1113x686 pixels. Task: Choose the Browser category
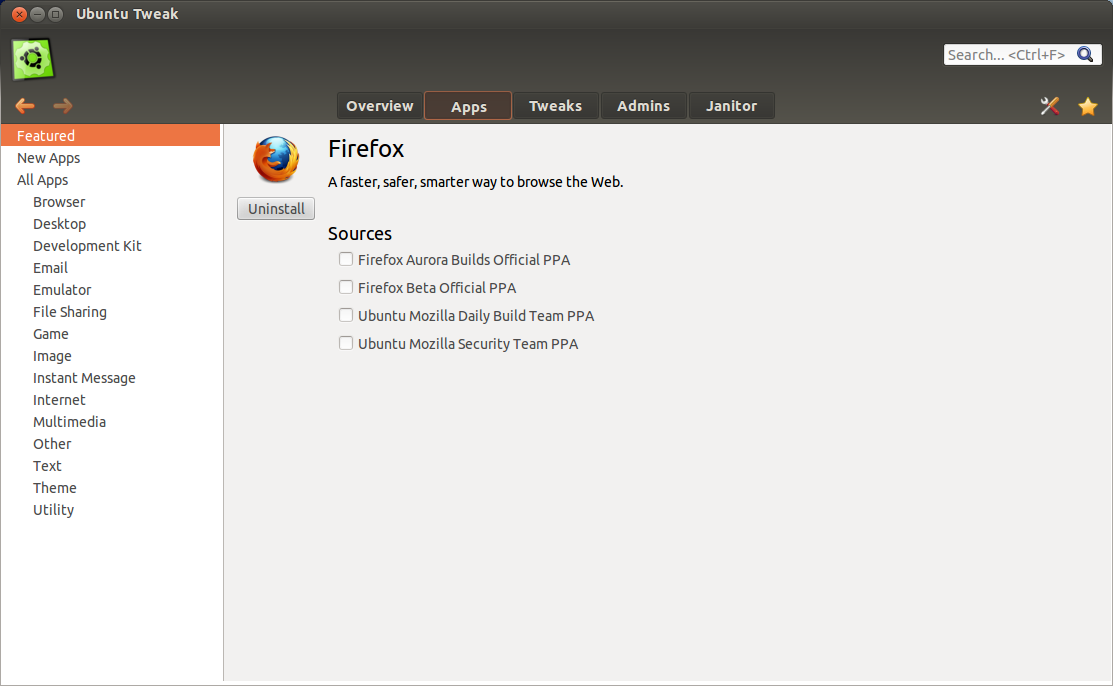click(111, 202)
